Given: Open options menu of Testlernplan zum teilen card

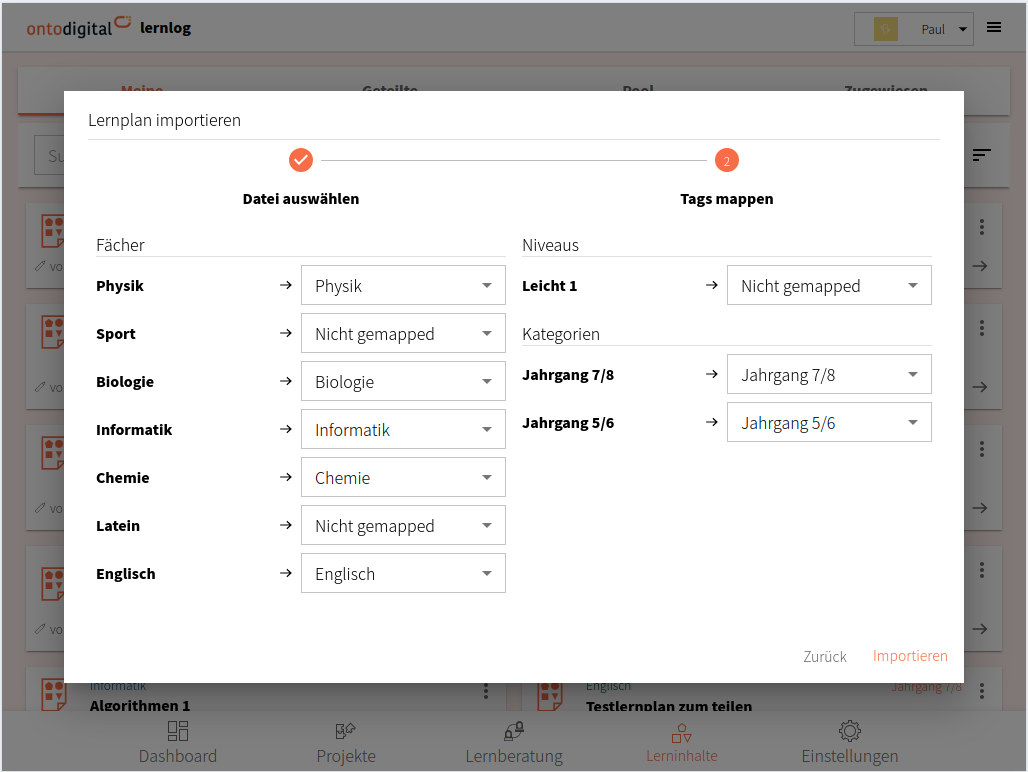Looking at the screenshot, I should [982, 691].
